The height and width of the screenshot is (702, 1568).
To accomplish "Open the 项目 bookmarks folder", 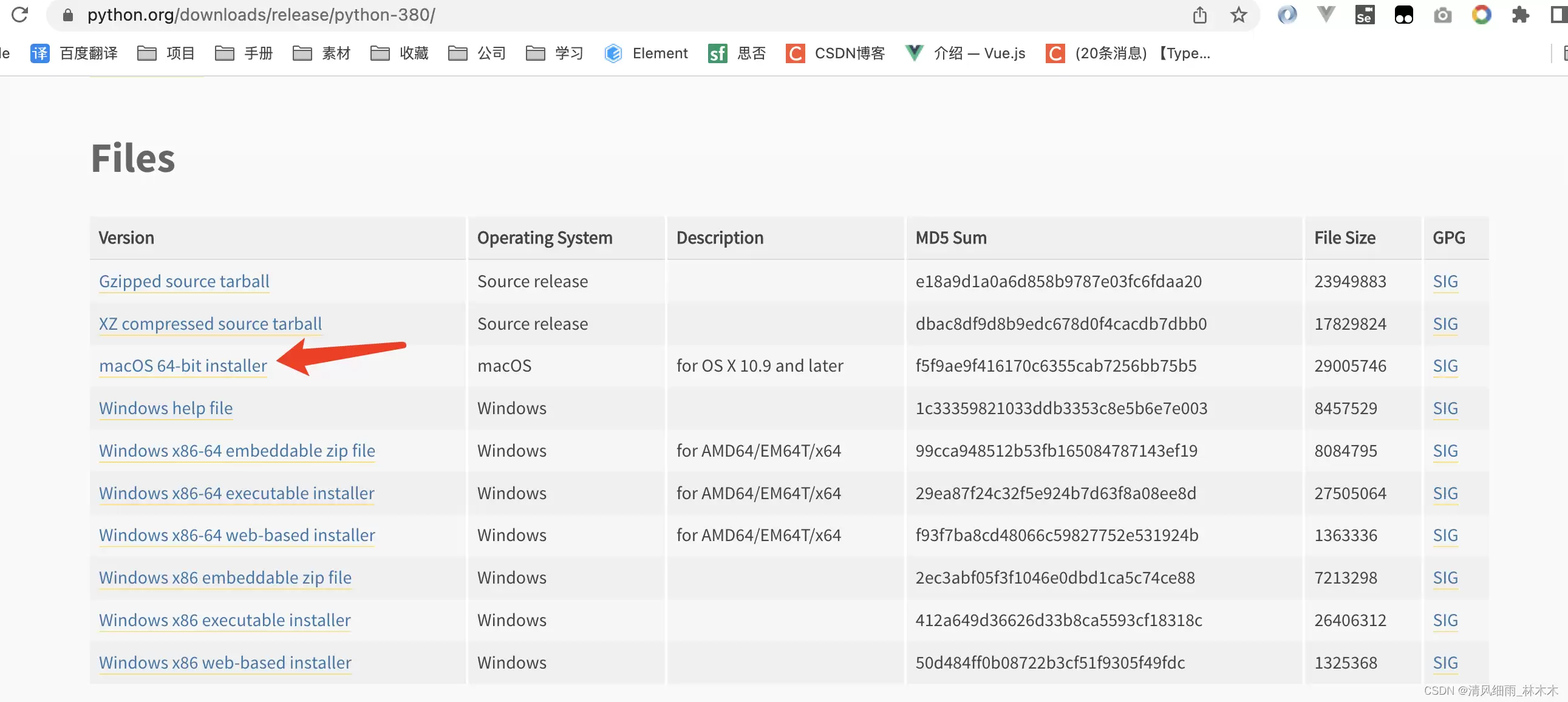I will pyautogui.click(x=166, y=53).
